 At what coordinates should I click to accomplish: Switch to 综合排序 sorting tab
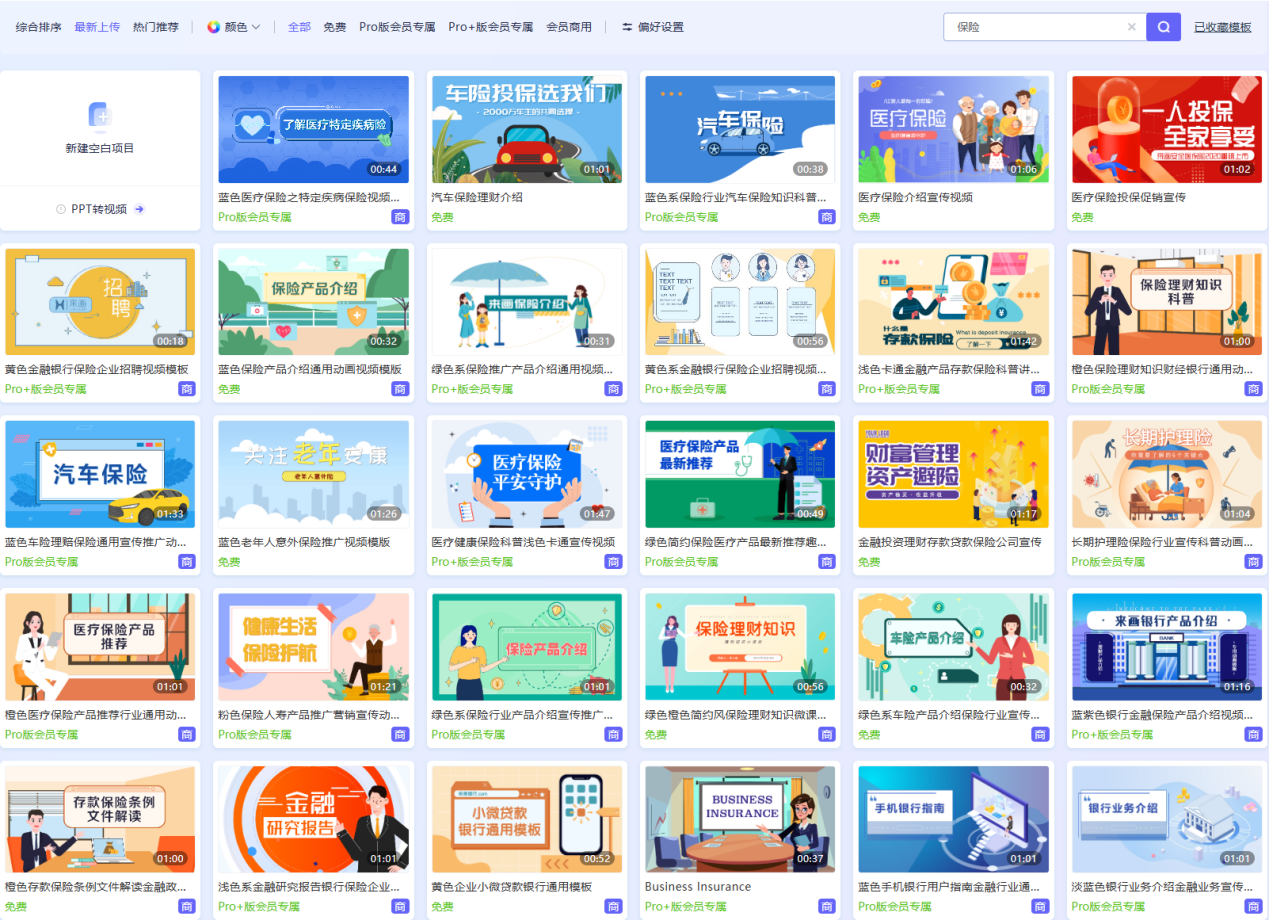tap(38, 27)
